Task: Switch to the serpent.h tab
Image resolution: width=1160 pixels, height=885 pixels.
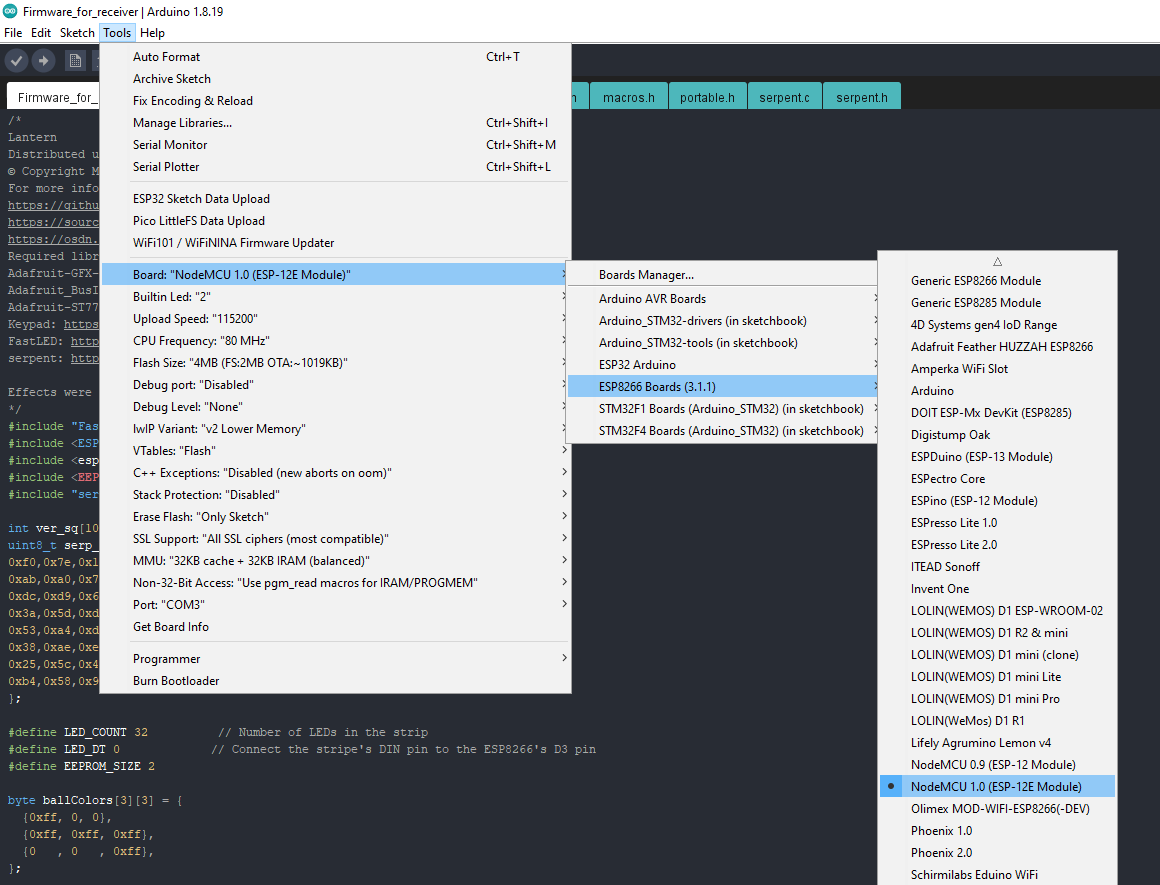Action: pos(862,97)
